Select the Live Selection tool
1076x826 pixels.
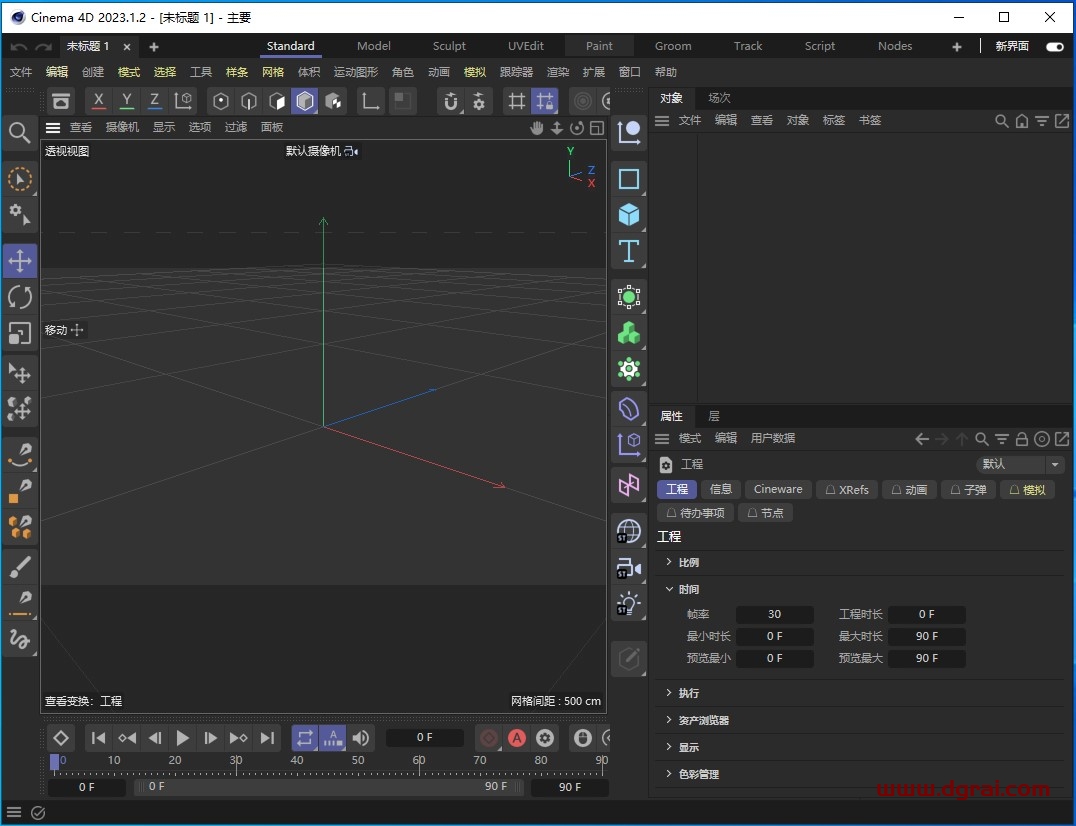20,180
